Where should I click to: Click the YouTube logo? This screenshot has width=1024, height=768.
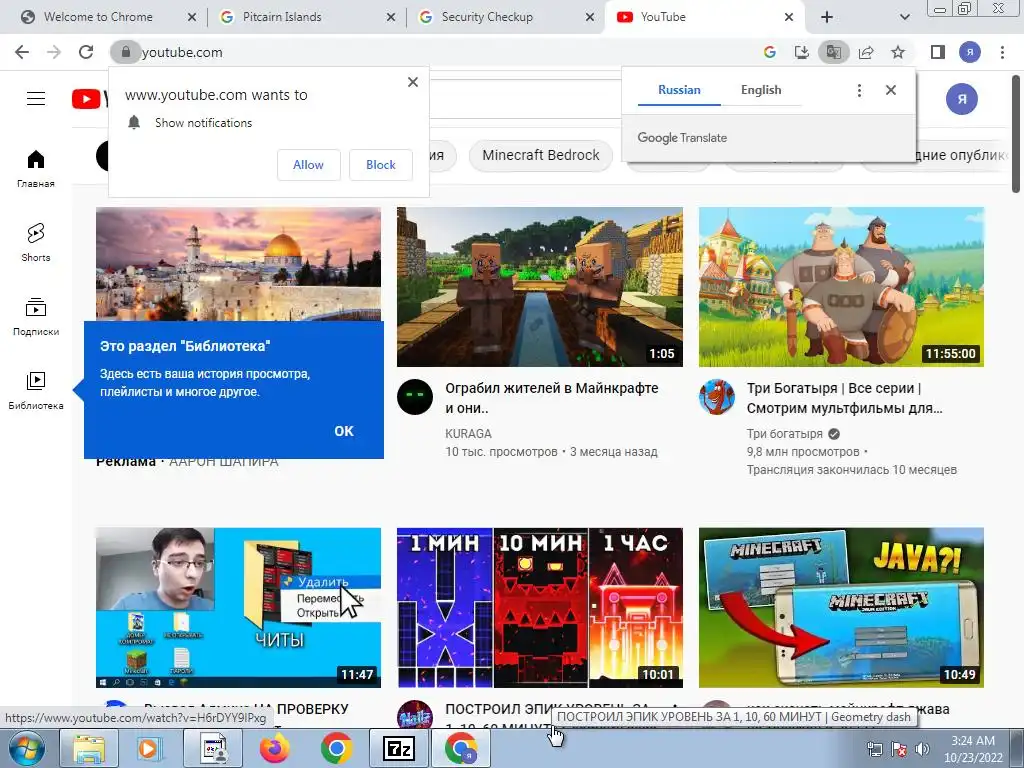89,99
